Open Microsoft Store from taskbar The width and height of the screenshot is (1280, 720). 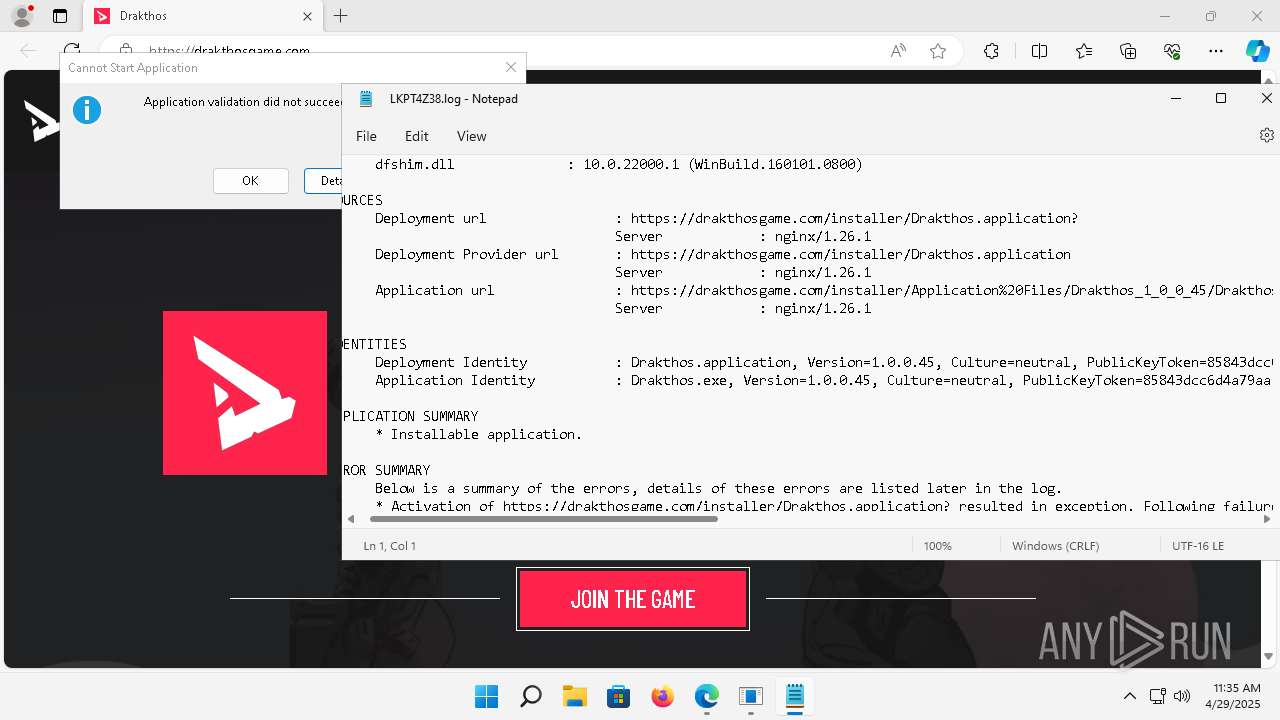(618, 696)
